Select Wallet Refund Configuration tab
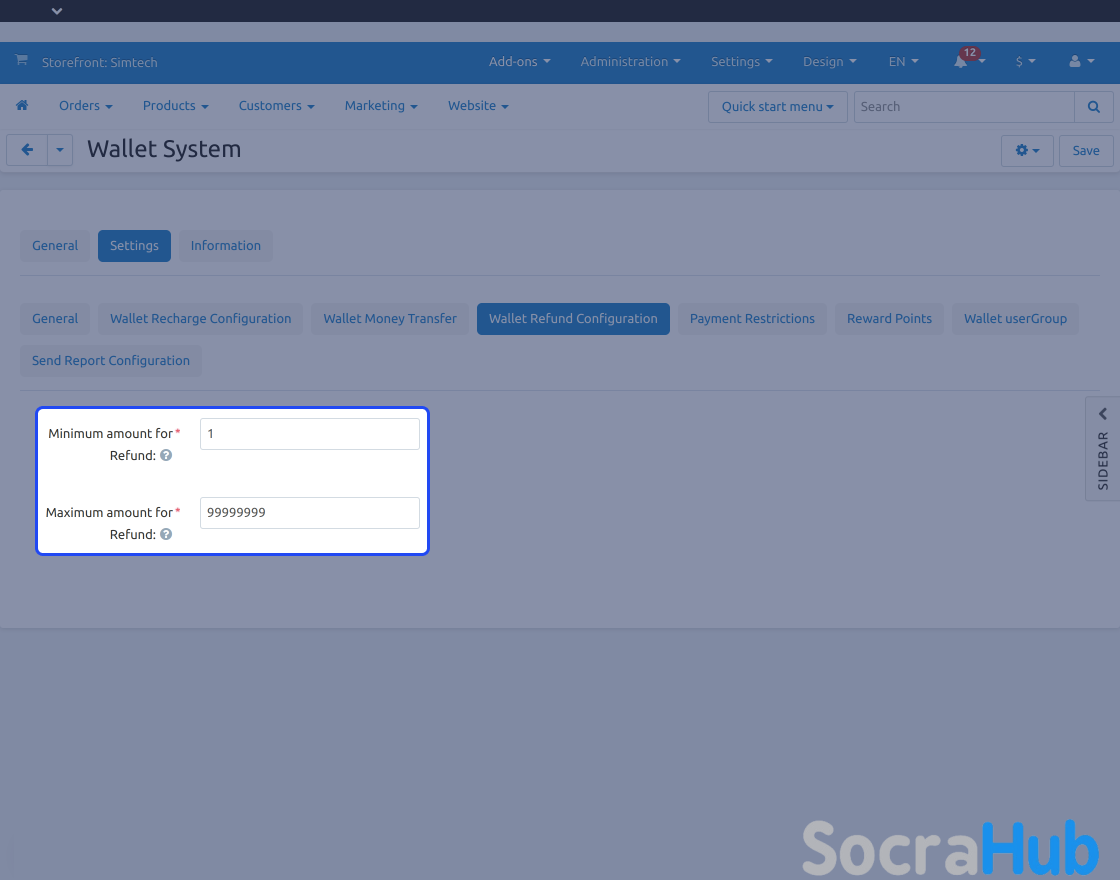Viewport: 1120px width, 880px height. [x=574, y=319]
